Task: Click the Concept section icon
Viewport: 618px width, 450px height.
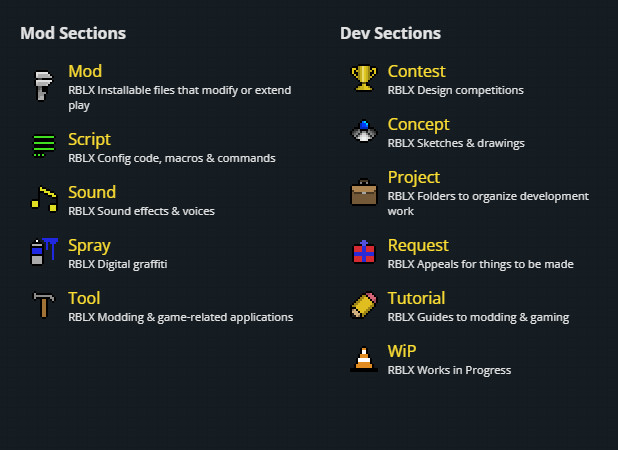Action: pos(363,131)
